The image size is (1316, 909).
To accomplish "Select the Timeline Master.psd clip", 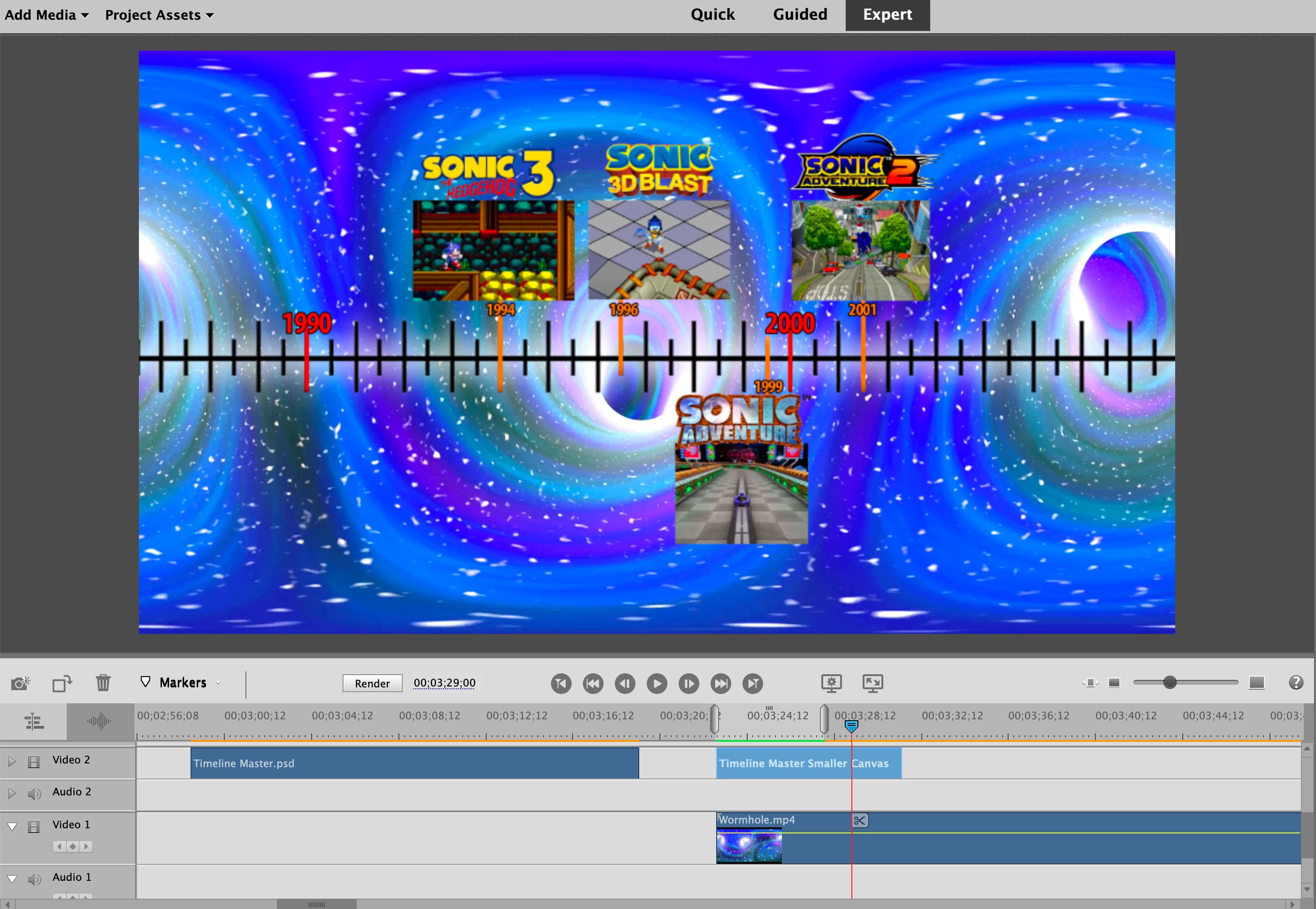I will tap(414, 763).
